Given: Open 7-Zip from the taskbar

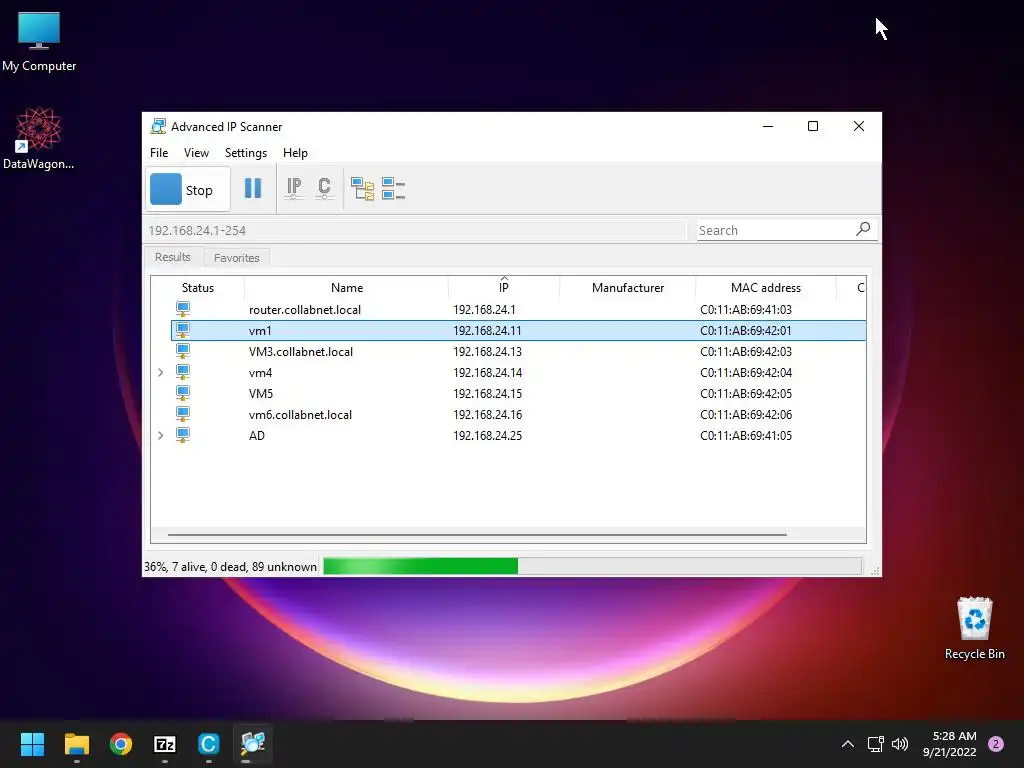Looking at the screenshot, I should [x=165, y=744].
